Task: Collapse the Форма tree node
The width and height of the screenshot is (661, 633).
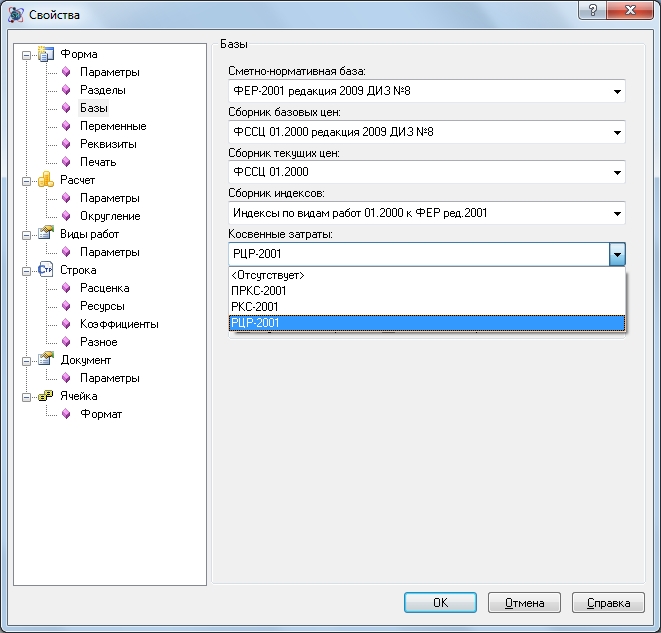Action: [26, 54]
